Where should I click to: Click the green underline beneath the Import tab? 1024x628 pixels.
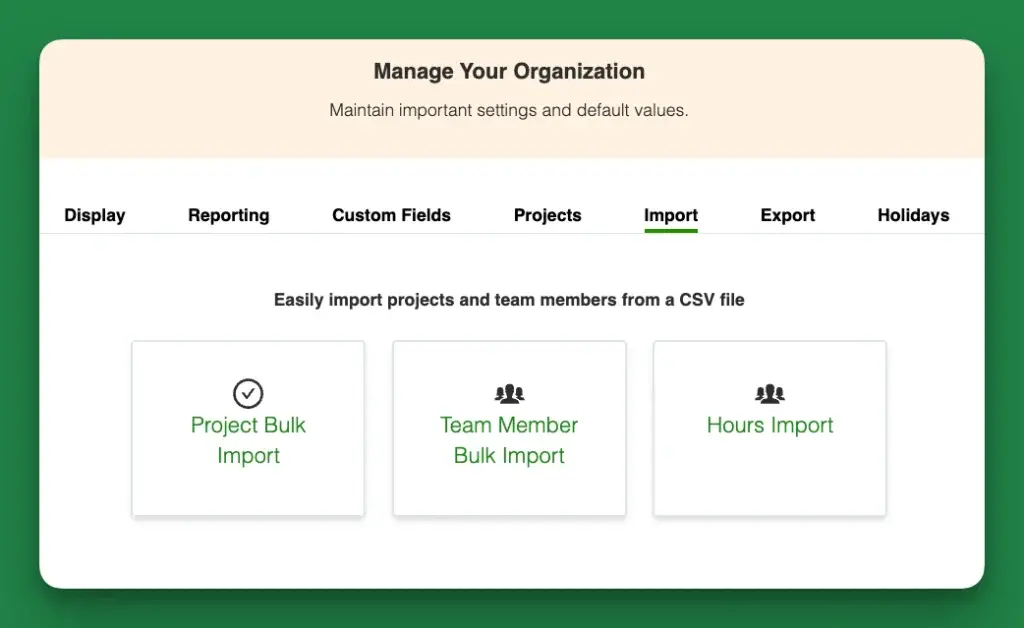670,231
